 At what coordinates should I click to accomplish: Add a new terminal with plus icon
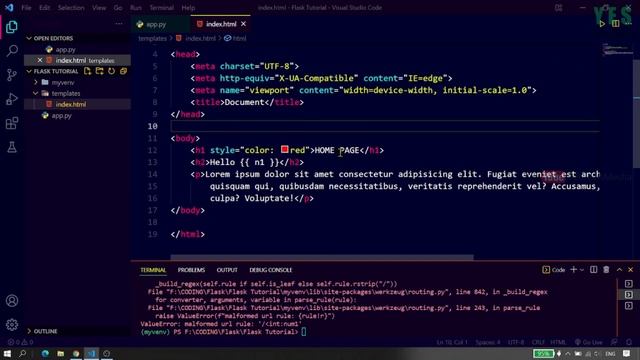(x=573, y=270)
